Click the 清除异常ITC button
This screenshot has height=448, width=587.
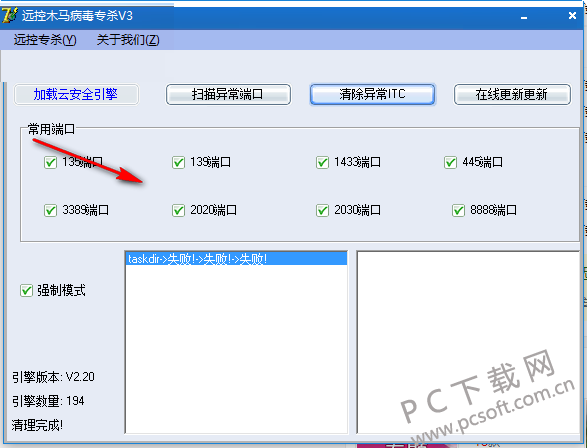372,94
